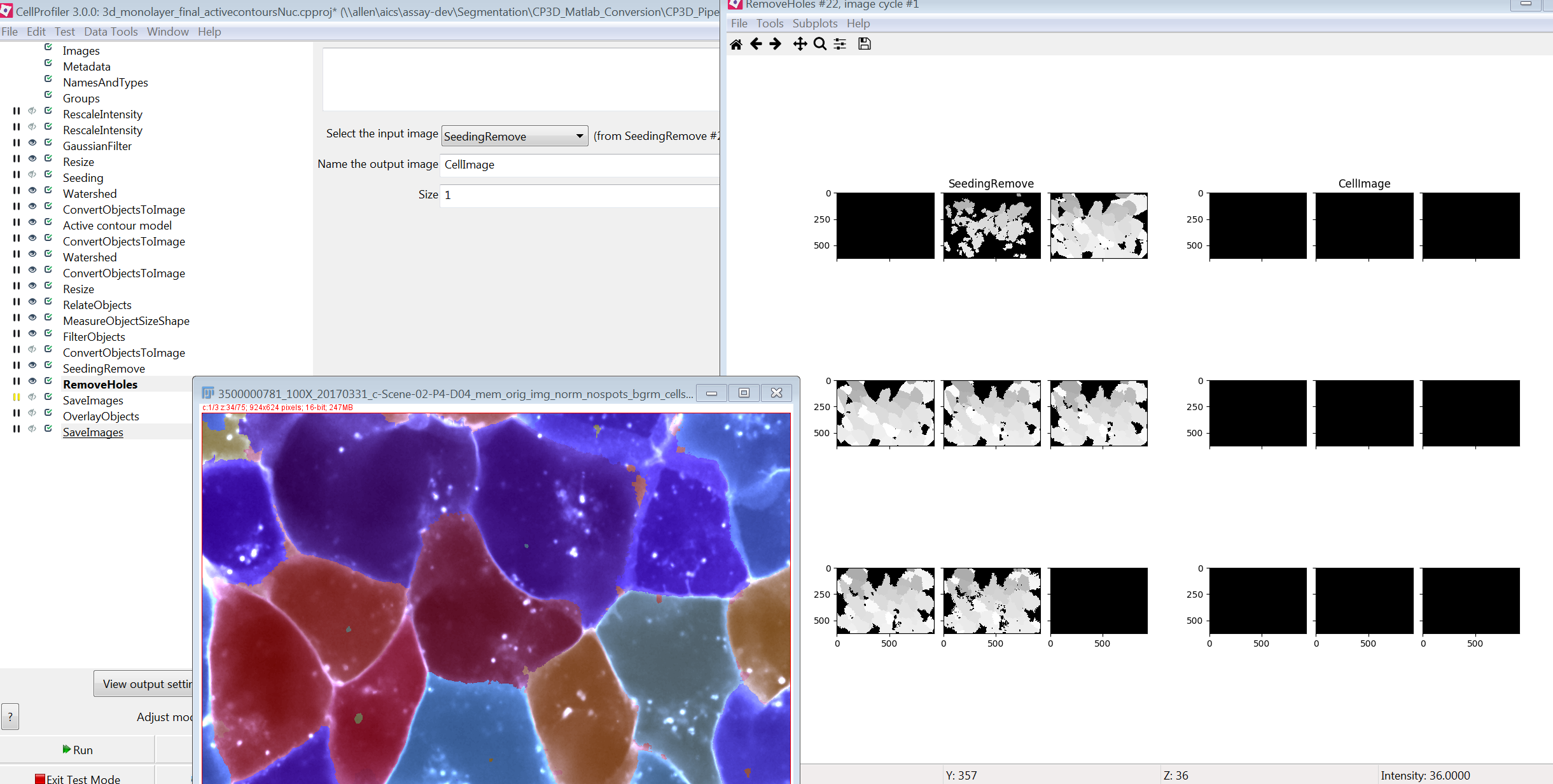Select the Pan tool in the figure toolbar
Image resolution: width=1553 pixels, height=784 pixels.
(x=799, y=44)
